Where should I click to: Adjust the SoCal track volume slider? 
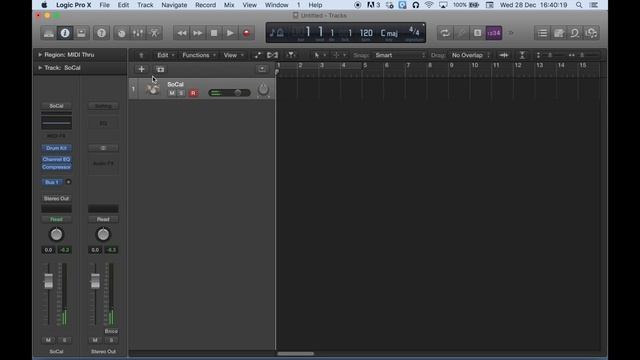pyautogui.click(x=229, y=93)
